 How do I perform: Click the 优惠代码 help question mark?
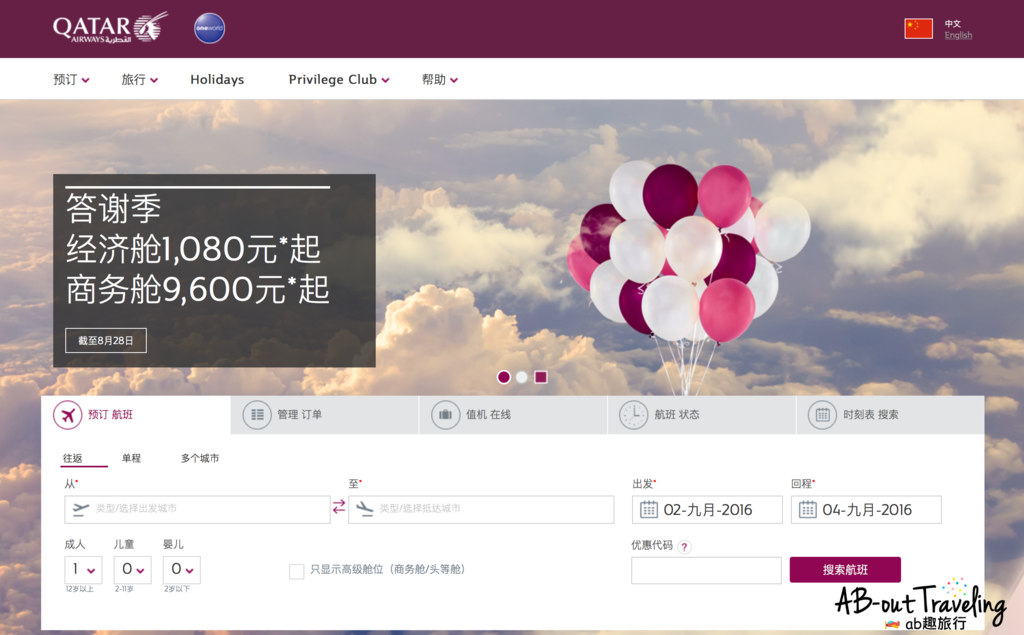point(685,547)
